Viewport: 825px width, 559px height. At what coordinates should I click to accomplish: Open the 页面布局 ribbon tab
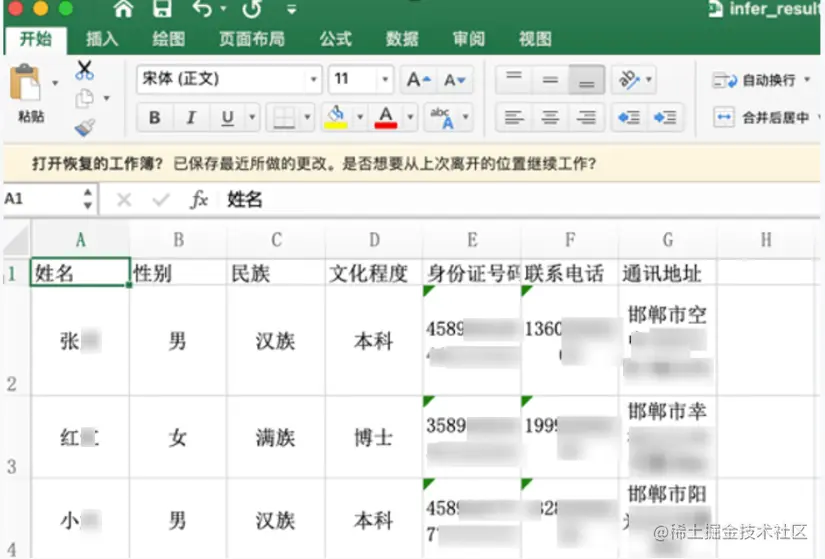click(x=252, y=39)
